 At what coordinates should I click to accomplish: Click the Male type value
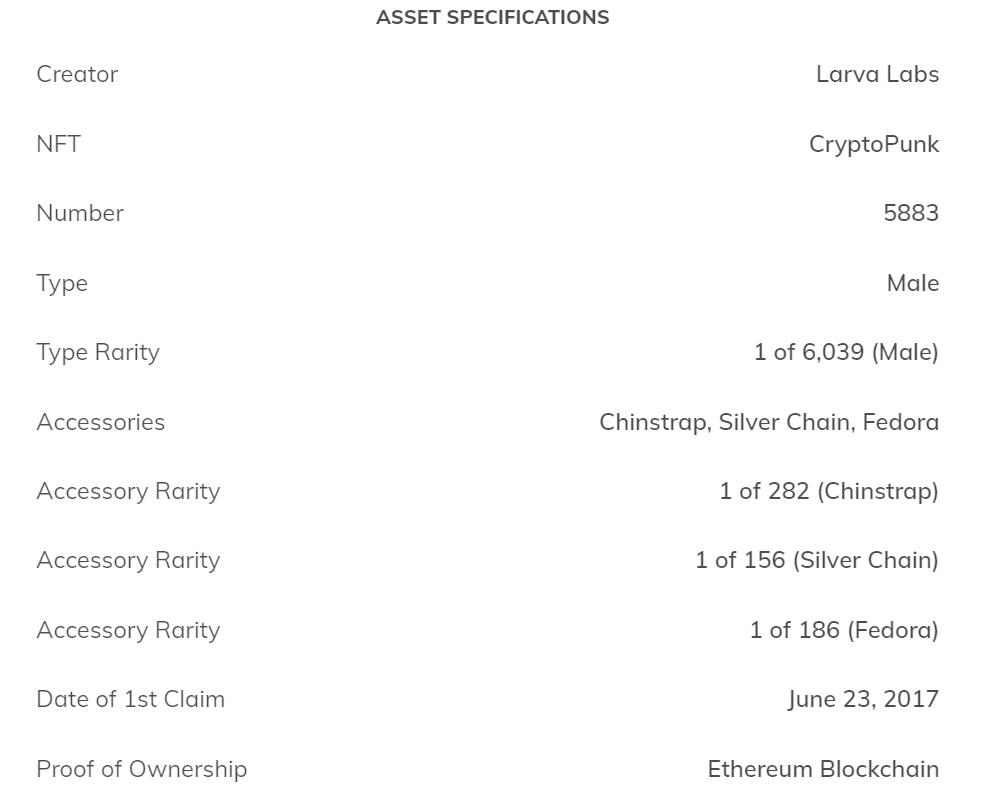pos(912,283)
